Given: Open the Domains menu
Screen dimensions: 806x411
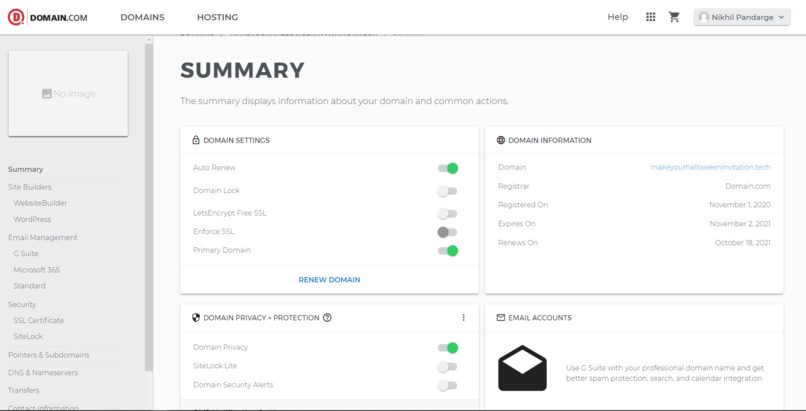Looking at the screenshot, I should pos(142,17).
